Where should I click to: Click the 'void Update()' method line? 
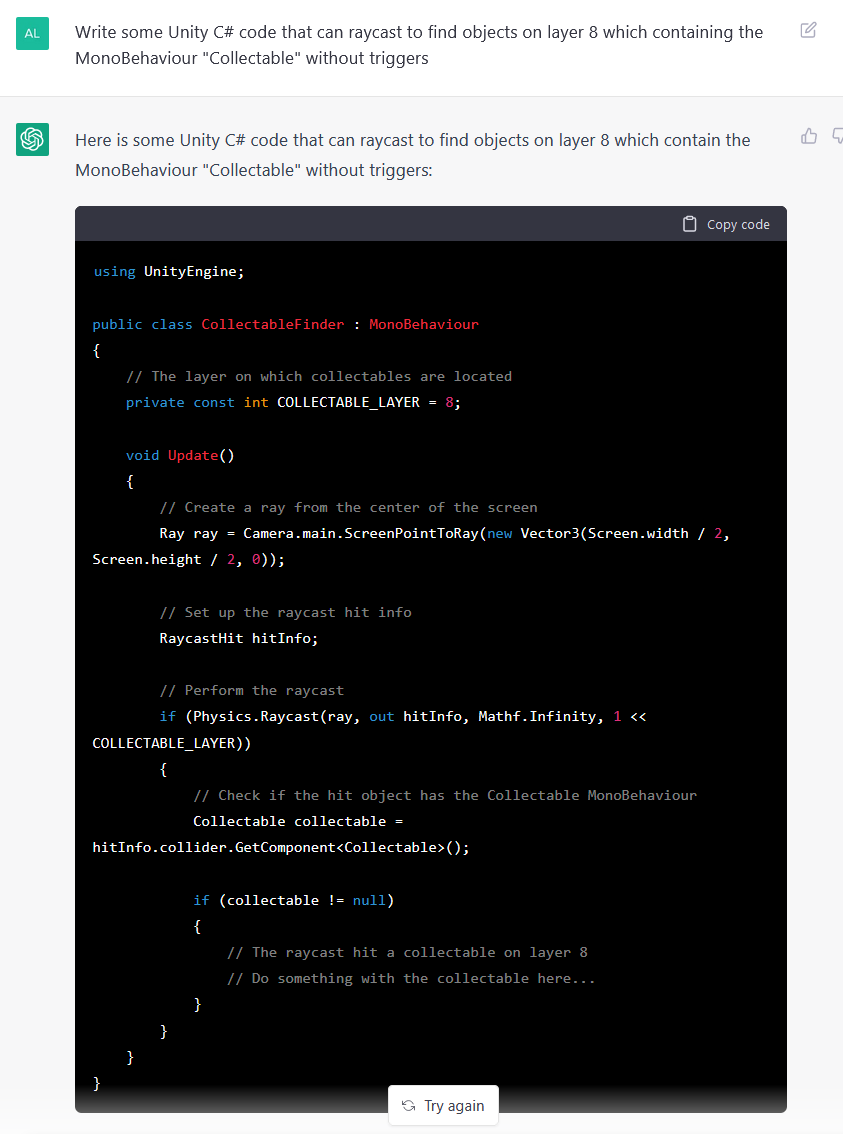180,455
